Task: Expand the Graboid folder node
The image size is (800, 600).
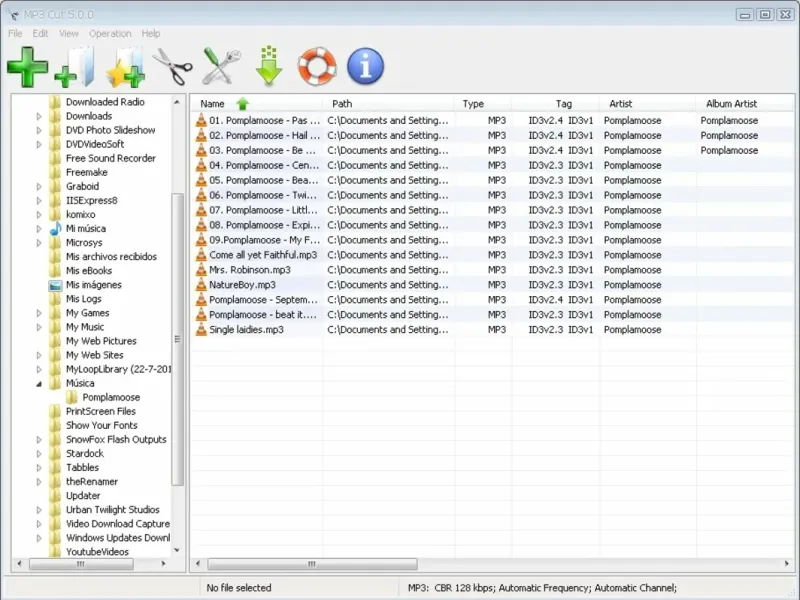Action: [x=39, y=187]
